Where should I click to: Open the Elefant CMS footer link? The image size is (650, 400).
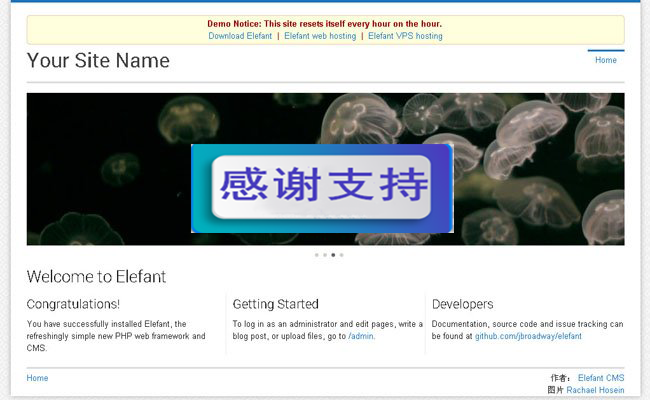(x=601, y=378)
